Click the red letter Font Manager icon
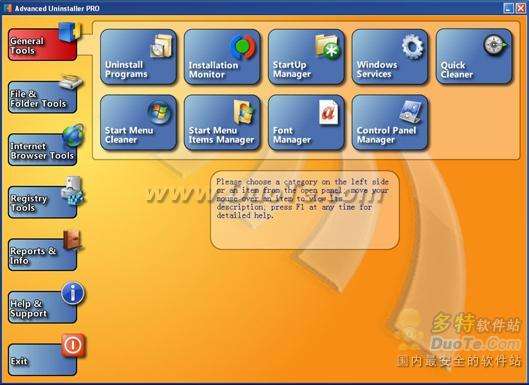Image resolution: width=529 pixels, height=385 pixels. coord(328,112)
